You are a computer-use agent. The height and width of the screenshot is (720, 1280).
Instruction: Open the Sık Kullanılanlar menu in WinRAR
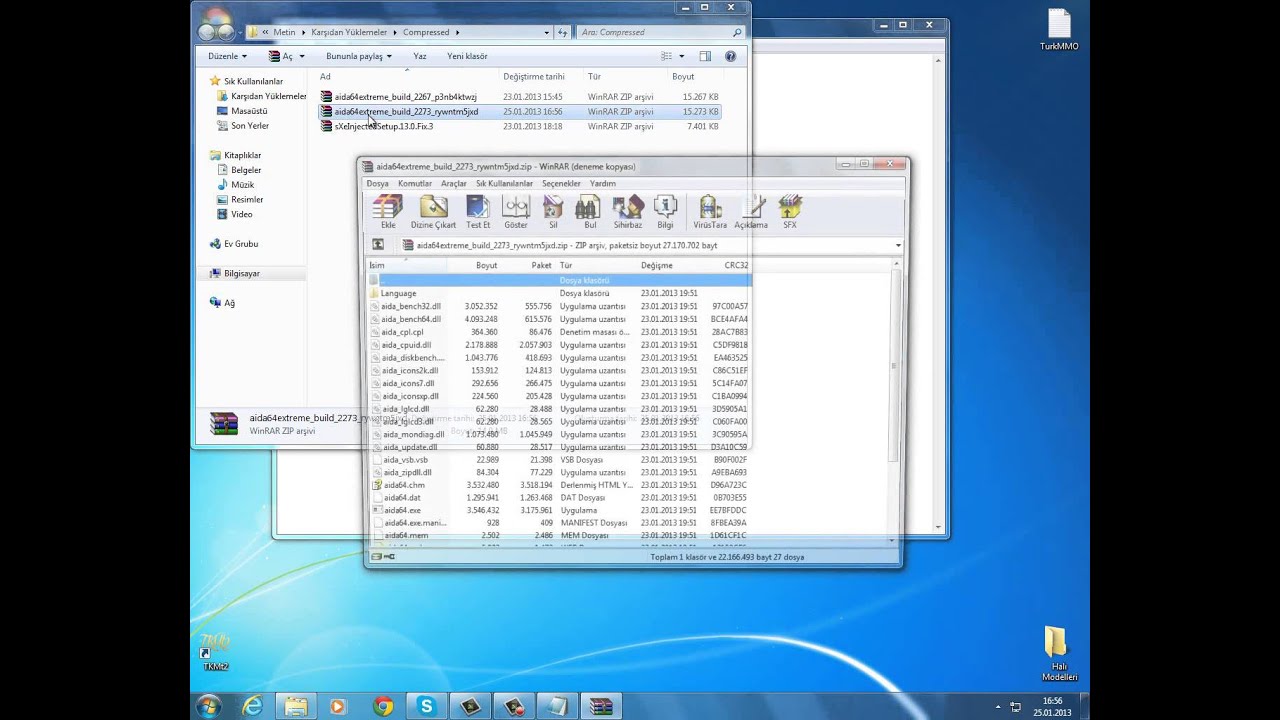tap(504, 183)
